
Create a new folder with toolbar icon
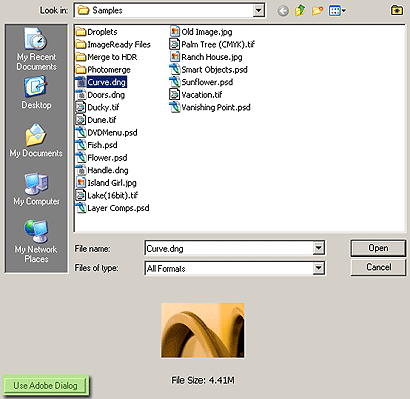(317, 11)
